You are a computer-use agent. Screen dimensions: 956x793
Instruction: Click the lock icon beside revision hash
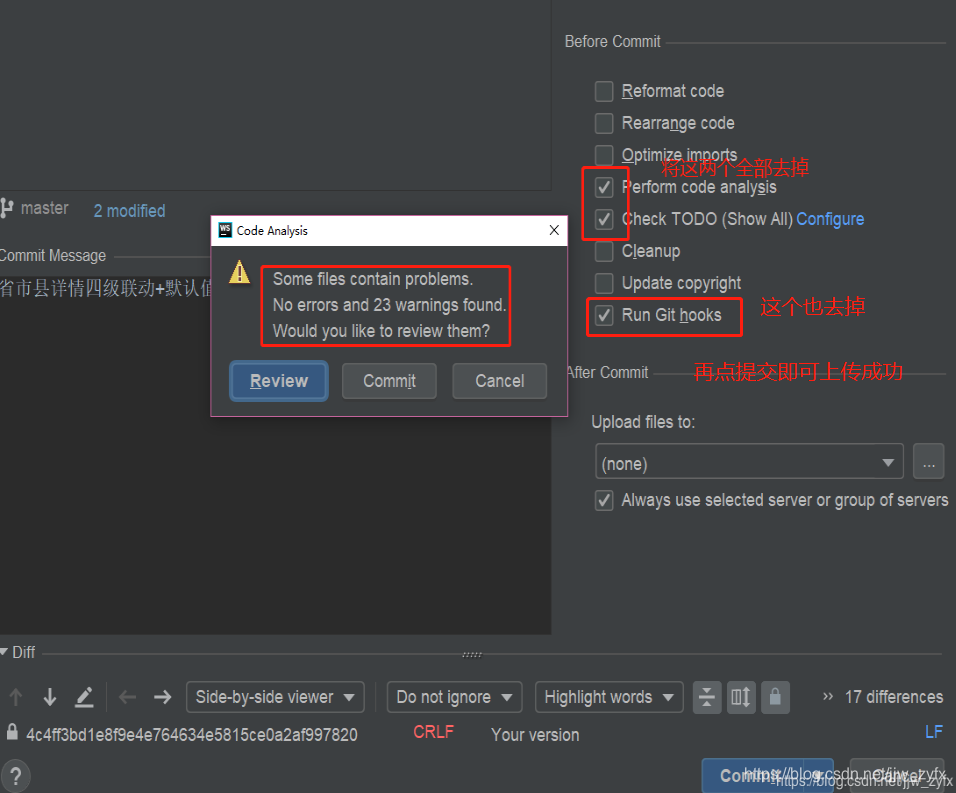pos(12,731)
